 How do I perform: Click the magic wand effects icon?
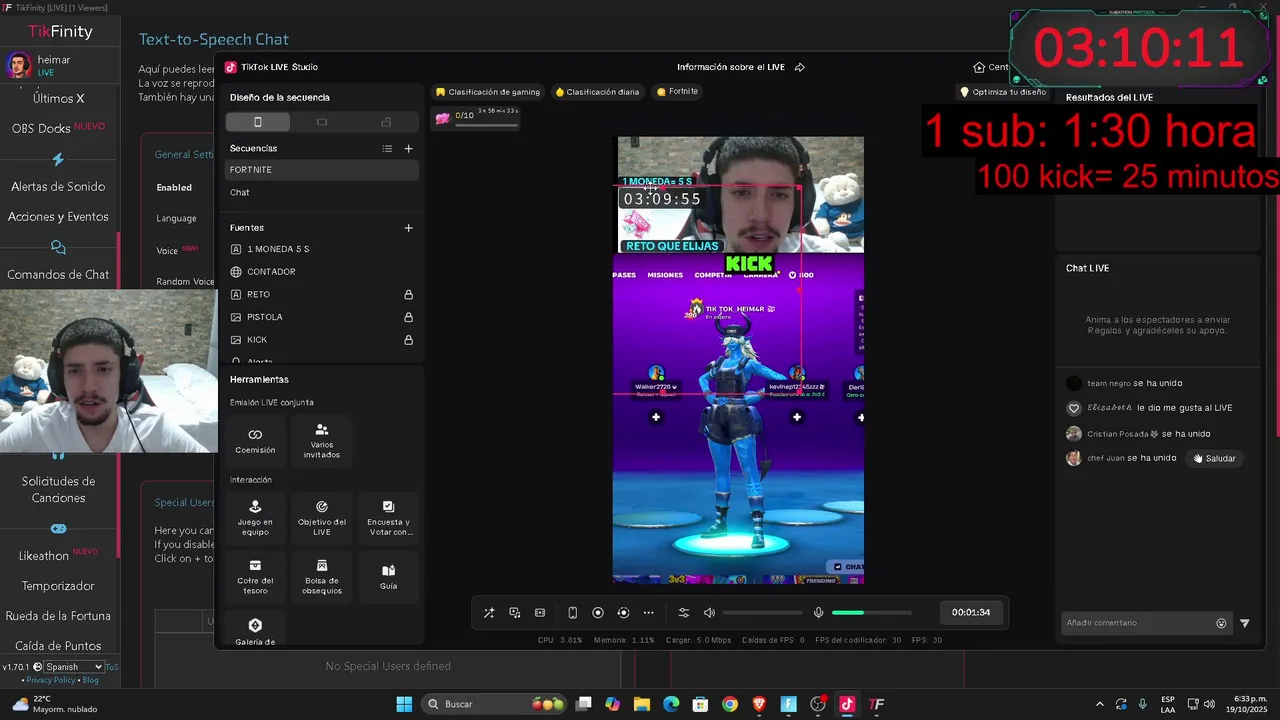point(489,613)
